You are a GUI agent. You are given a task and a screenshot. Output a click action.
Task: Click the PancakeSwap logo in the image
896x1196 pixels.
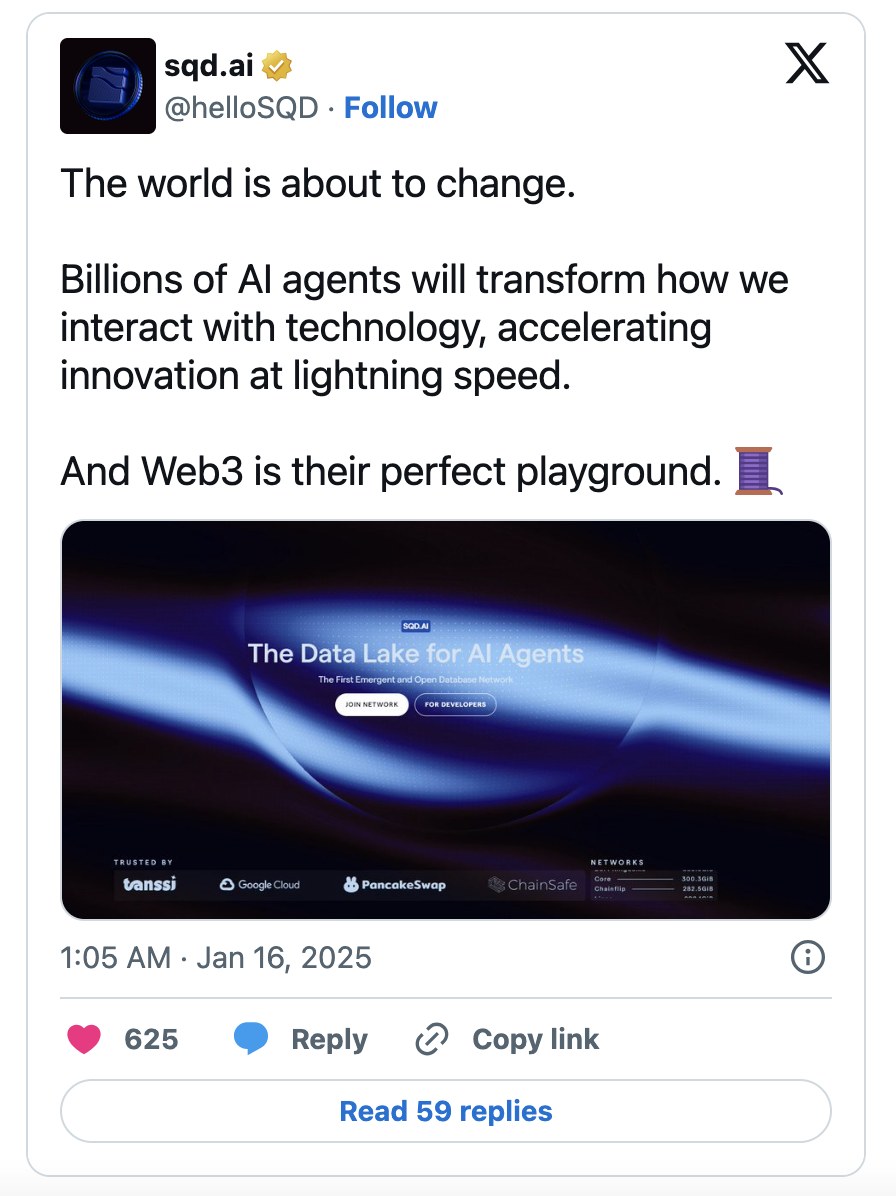[395, 885]
